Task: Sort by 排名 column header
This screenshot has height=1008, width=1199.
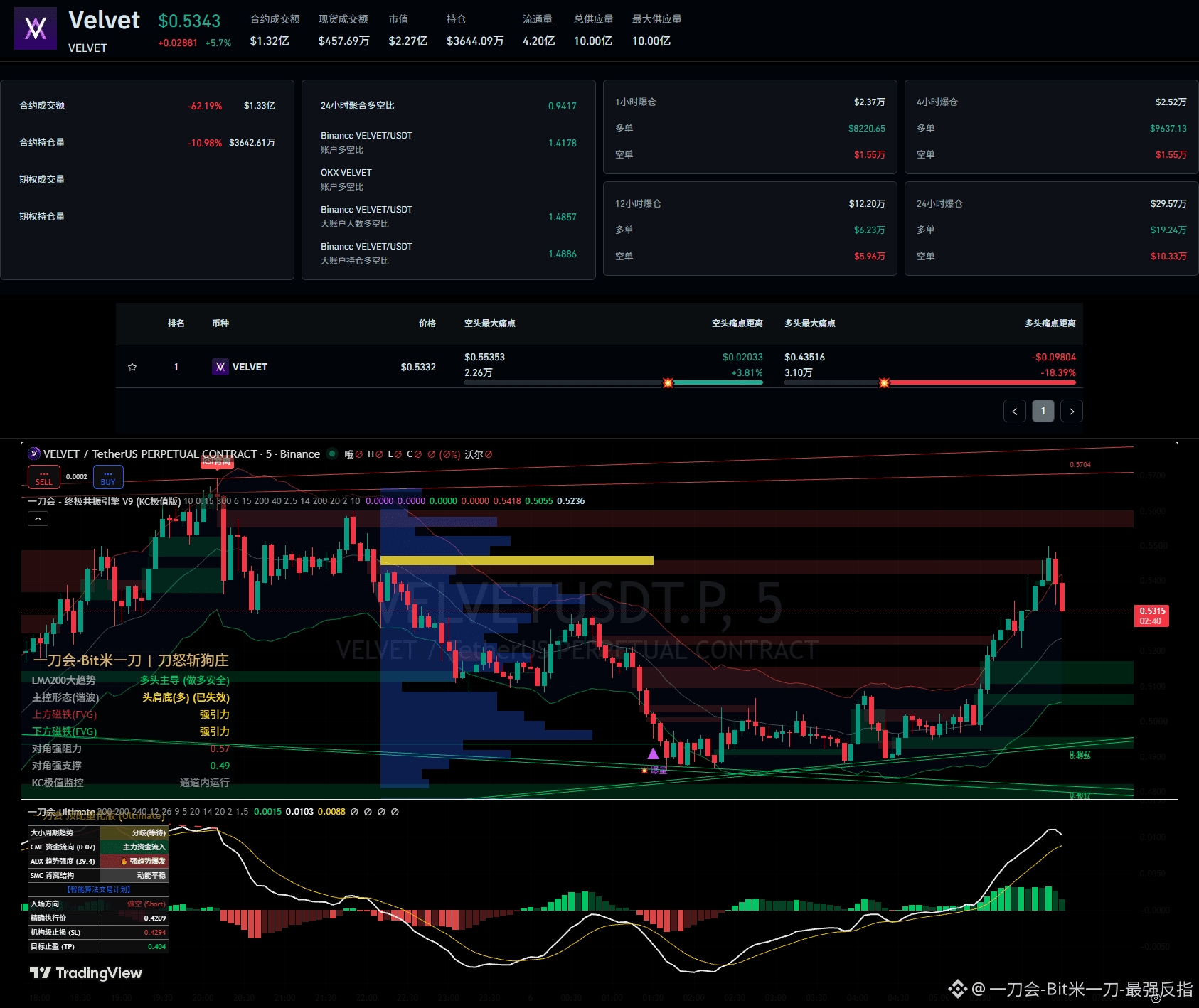Action: 176,323
